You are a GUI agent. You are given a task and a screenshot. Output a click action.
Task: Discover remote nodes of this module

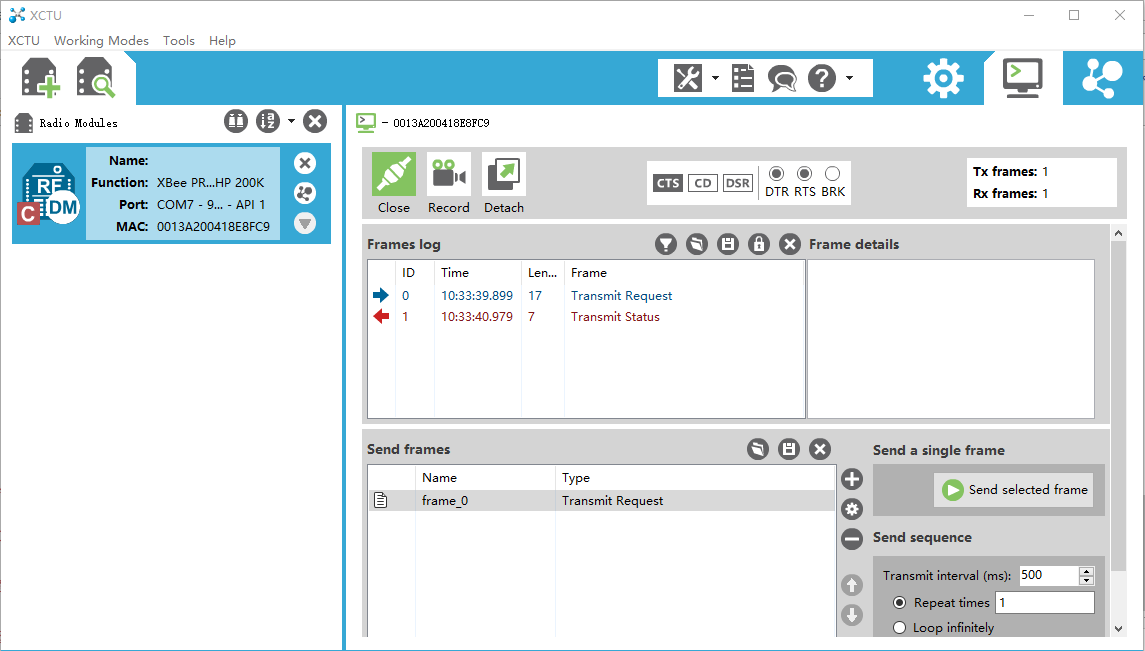[x=305, y=193]
